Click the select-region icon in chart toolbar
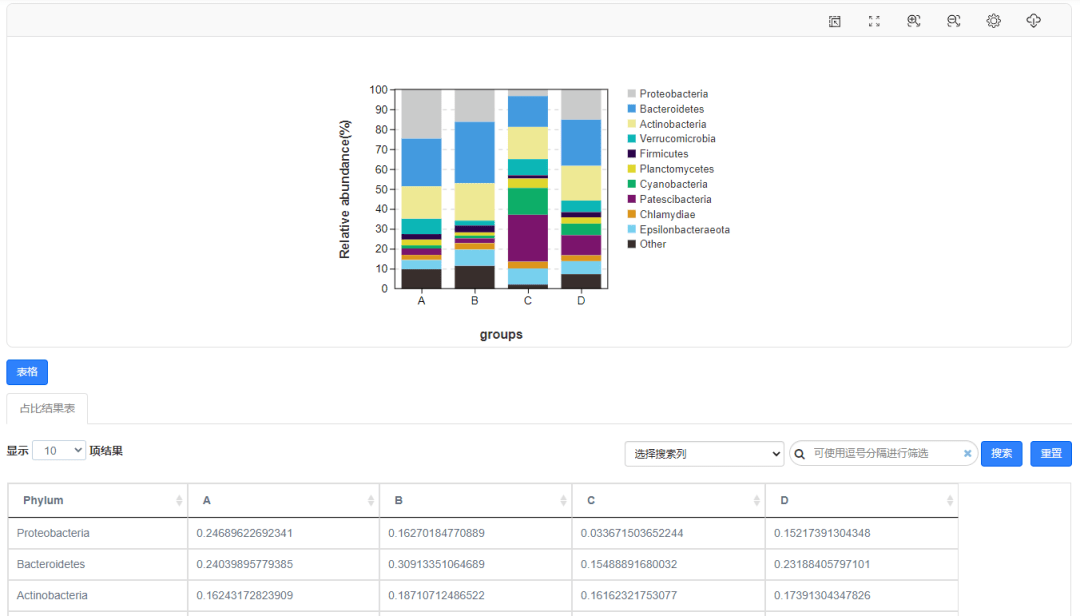This screenshot has height=616, width=1080. pos(834,21)
